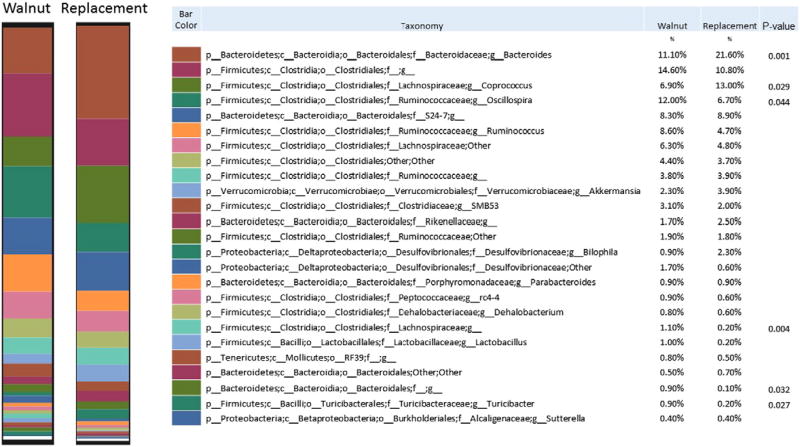Image resolution: width=800 pixels, height=447 pixels.
Task: Select the large olive-green segment in Replacement bar
Action: [x=103, y=194]
